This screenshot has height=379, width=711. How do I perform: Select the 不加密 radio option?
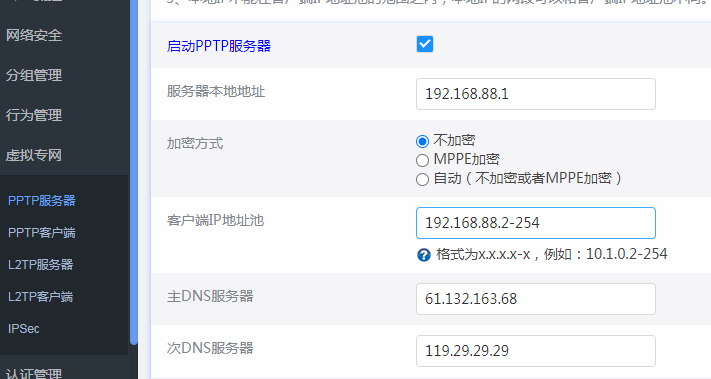pyautogui.click(x=422, y=141)
